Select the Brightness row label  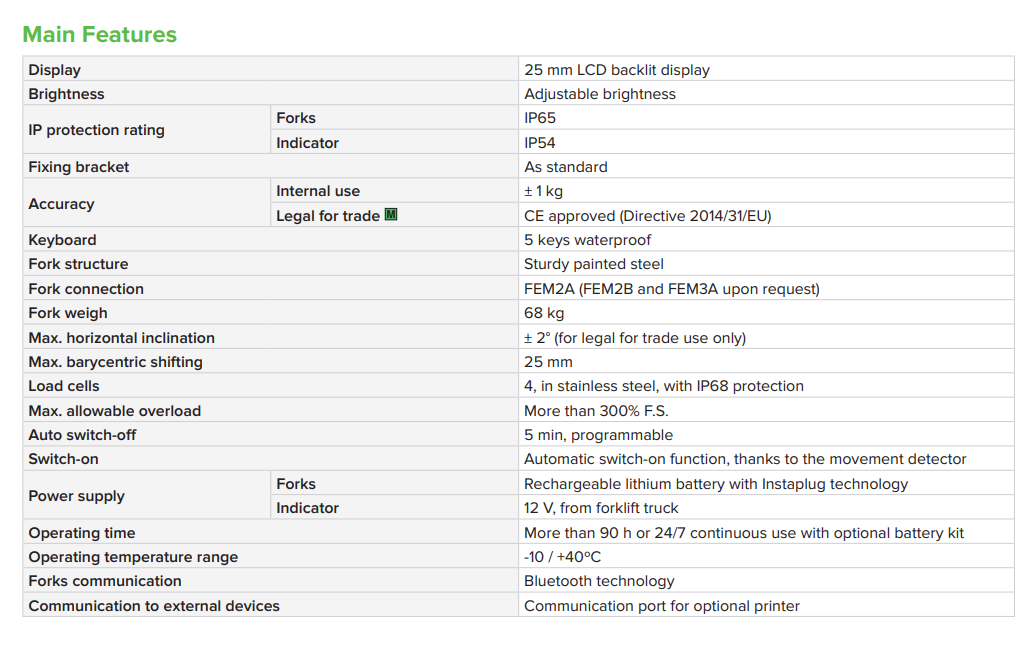pos(66,94)
